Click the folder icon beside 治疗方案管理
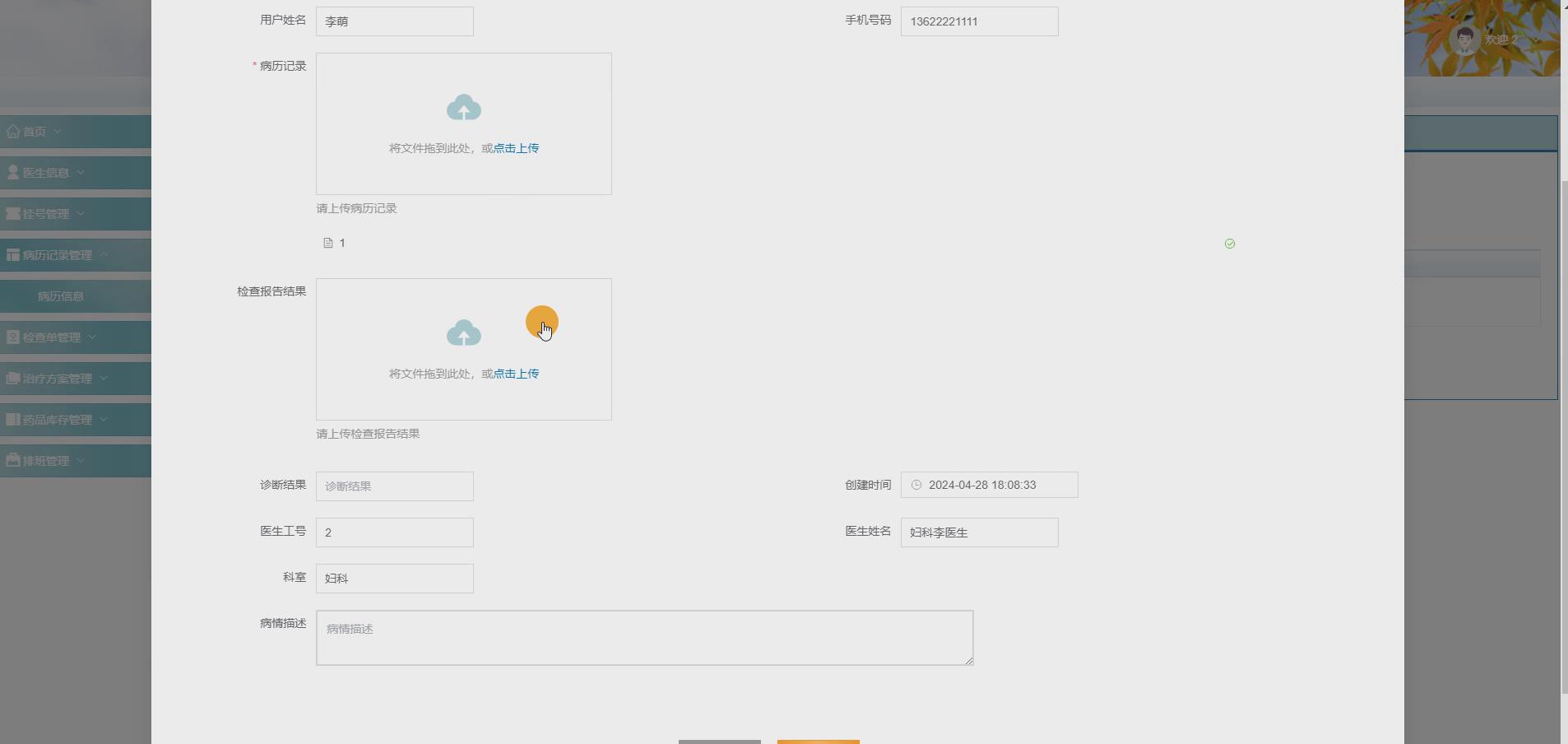Image resolution: width=1568 pixels, height=744 pixels. click(13, 379)
